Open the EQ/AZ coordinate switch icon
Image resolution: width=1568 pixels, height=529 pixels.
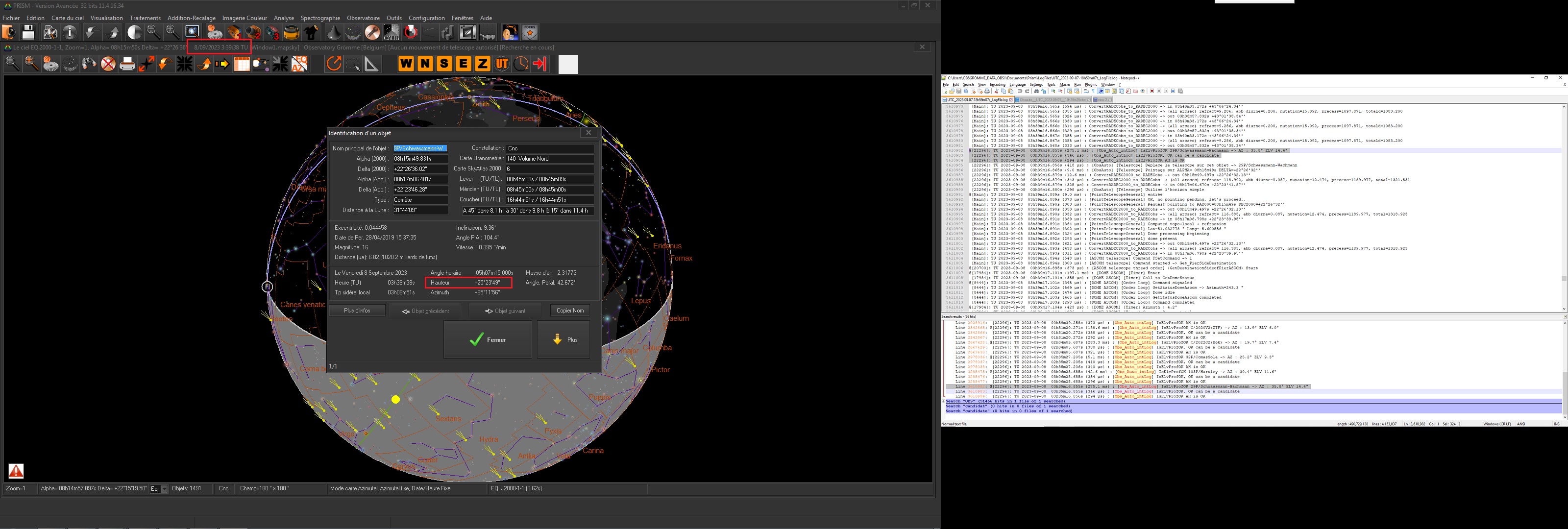coord(299,64)
